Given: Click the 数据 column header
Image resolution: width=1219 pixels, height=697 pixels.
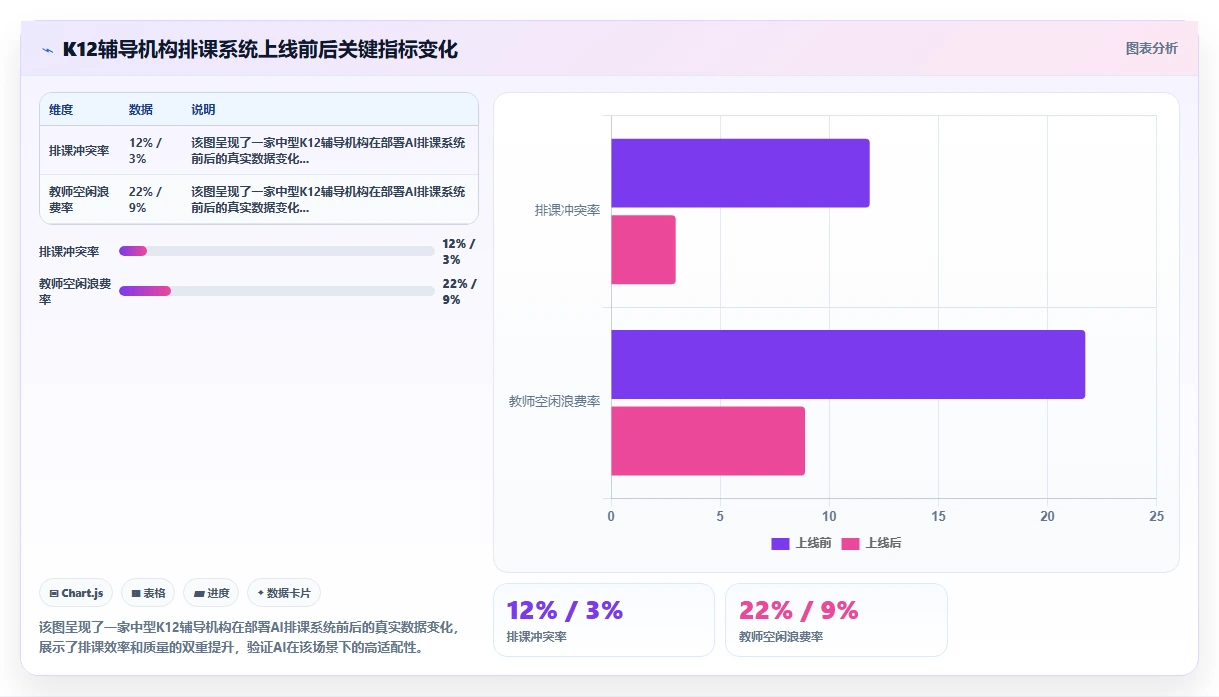Looking at the screenshot, I should coord(141,110).
